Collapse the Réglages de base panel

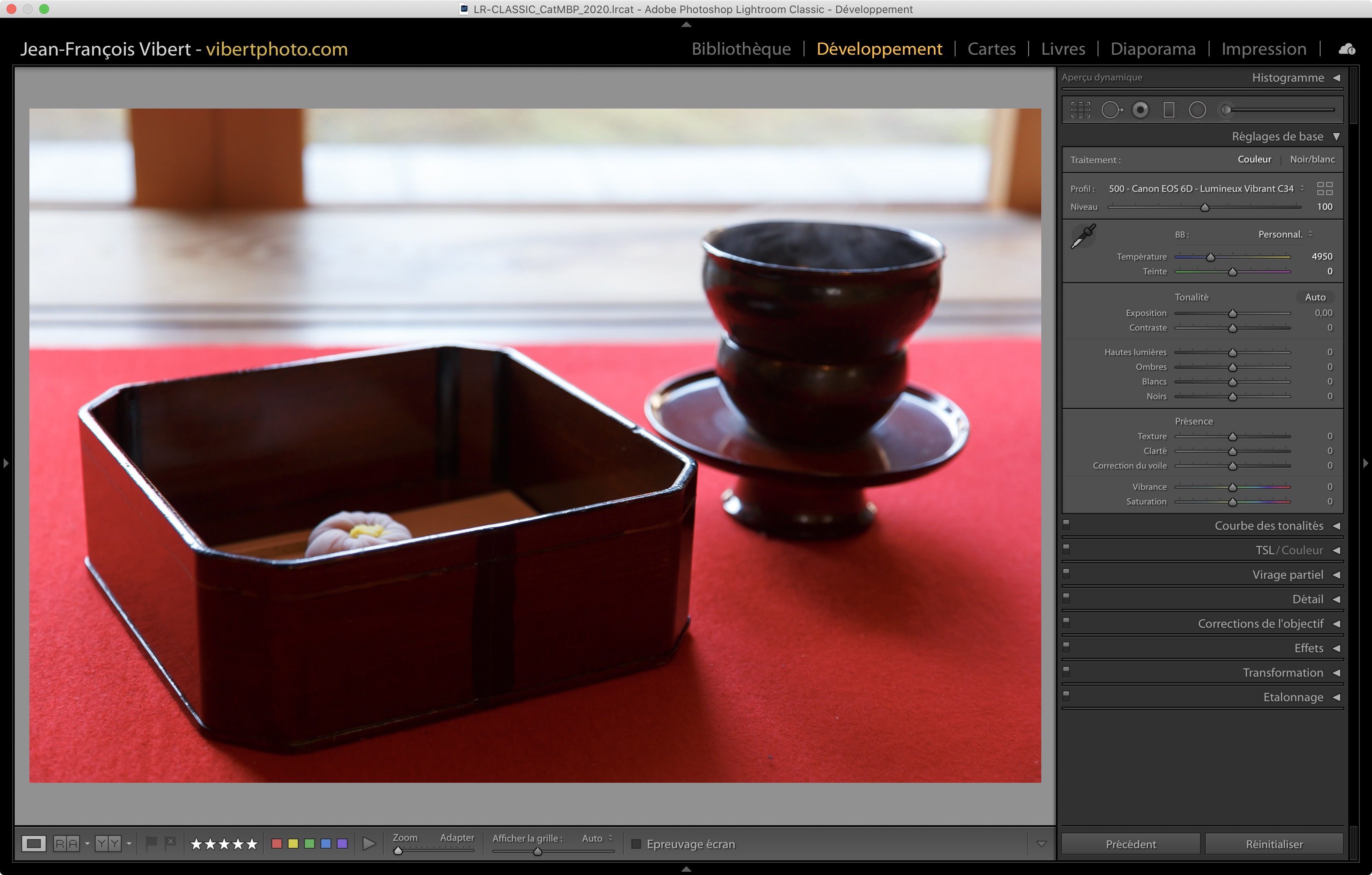coord(1336,137)
